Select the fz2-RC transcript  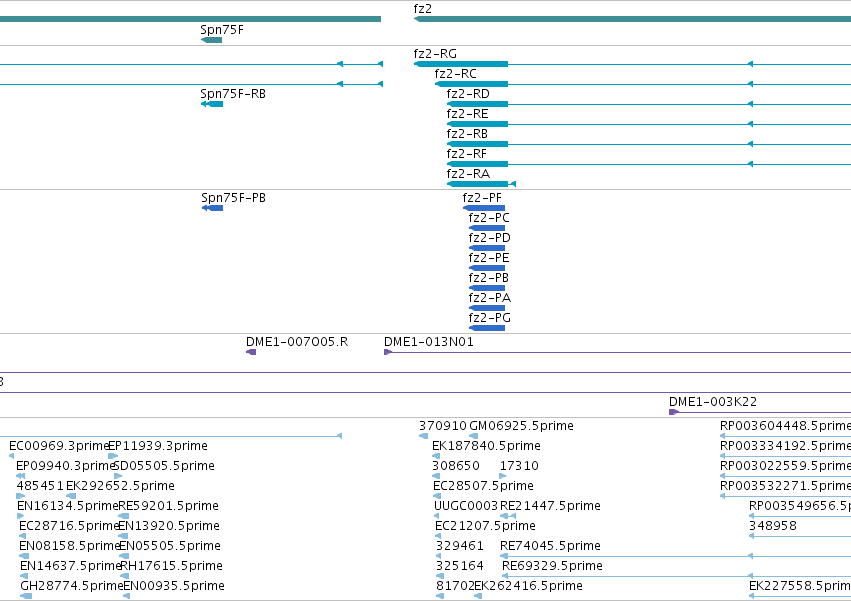643,84
